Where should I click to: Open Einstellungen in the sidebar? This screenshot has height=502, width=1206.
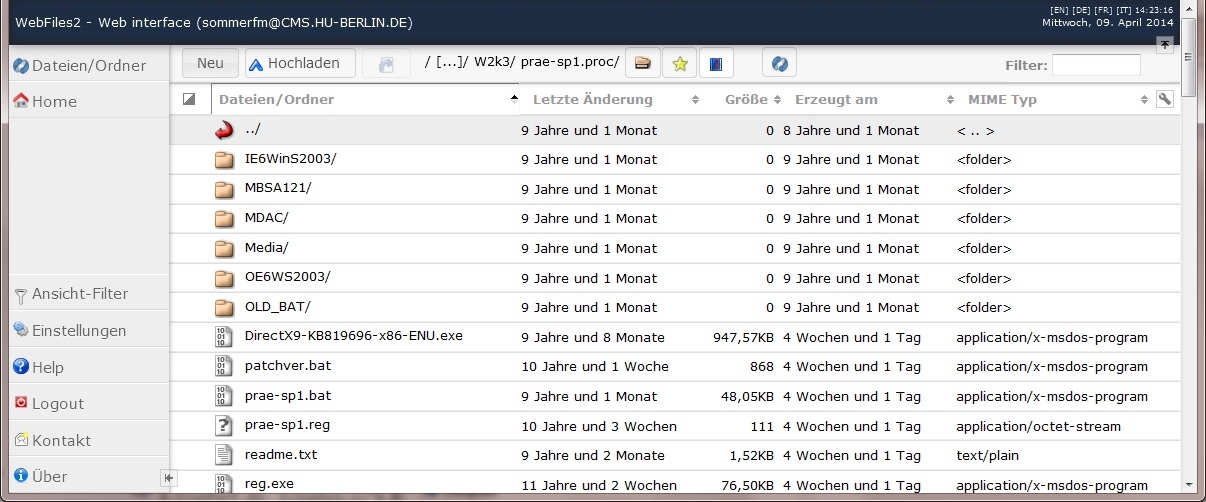[x=79, y=331]
